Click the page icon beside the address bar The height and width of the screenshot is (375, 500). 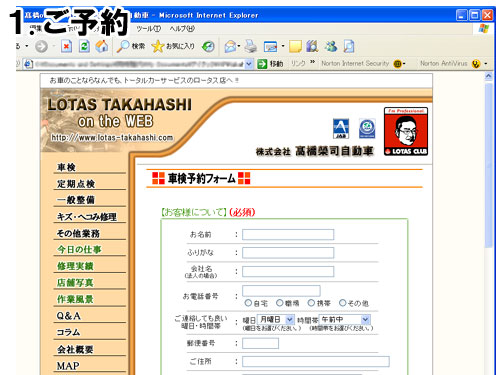tap(29, 64)
